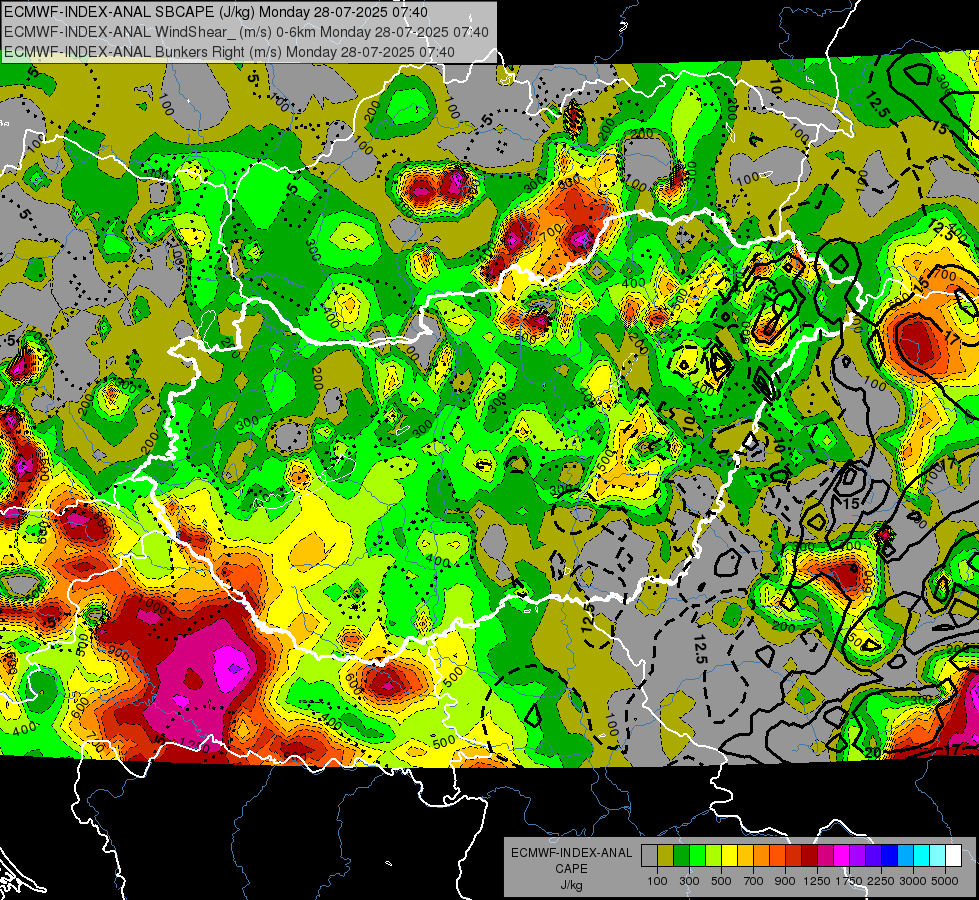Click the WindShear_ 0-6km title line
Image resolution: width=979 pixels, height=900 pixels.
click(246, 32)
